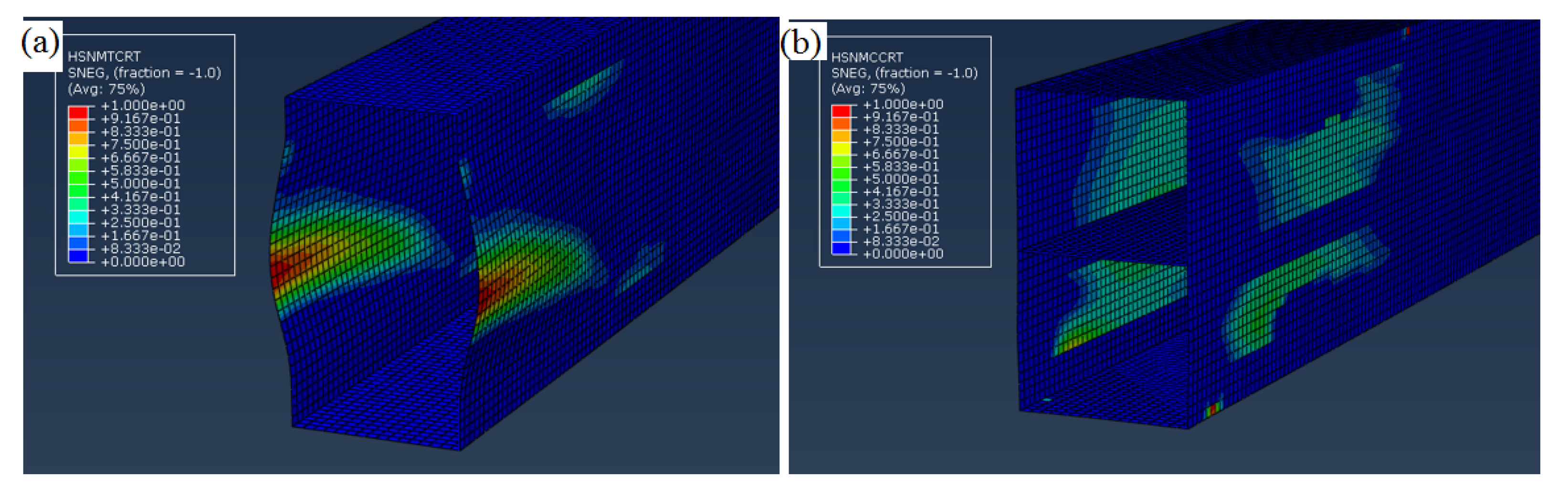Click the HSNMTCRT legend title
The image size is (1568, 500).
[104, 57]
